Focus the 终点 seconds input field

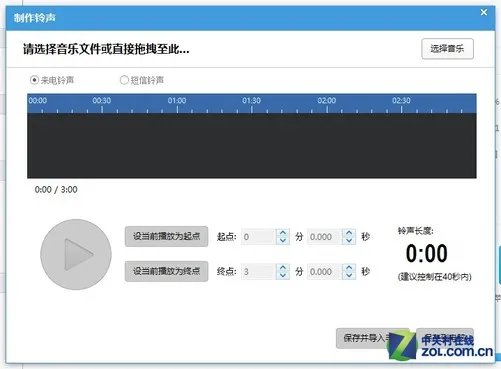(325, 272)
